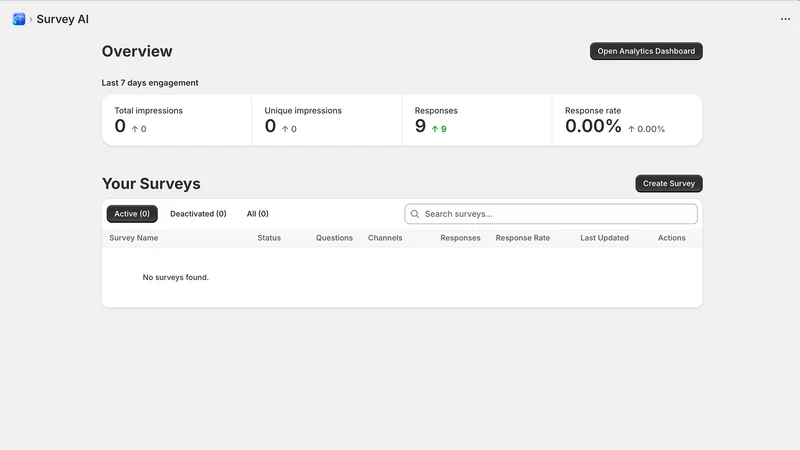Click the Questions column header
800x450 pixels.
tap(334, 238)
